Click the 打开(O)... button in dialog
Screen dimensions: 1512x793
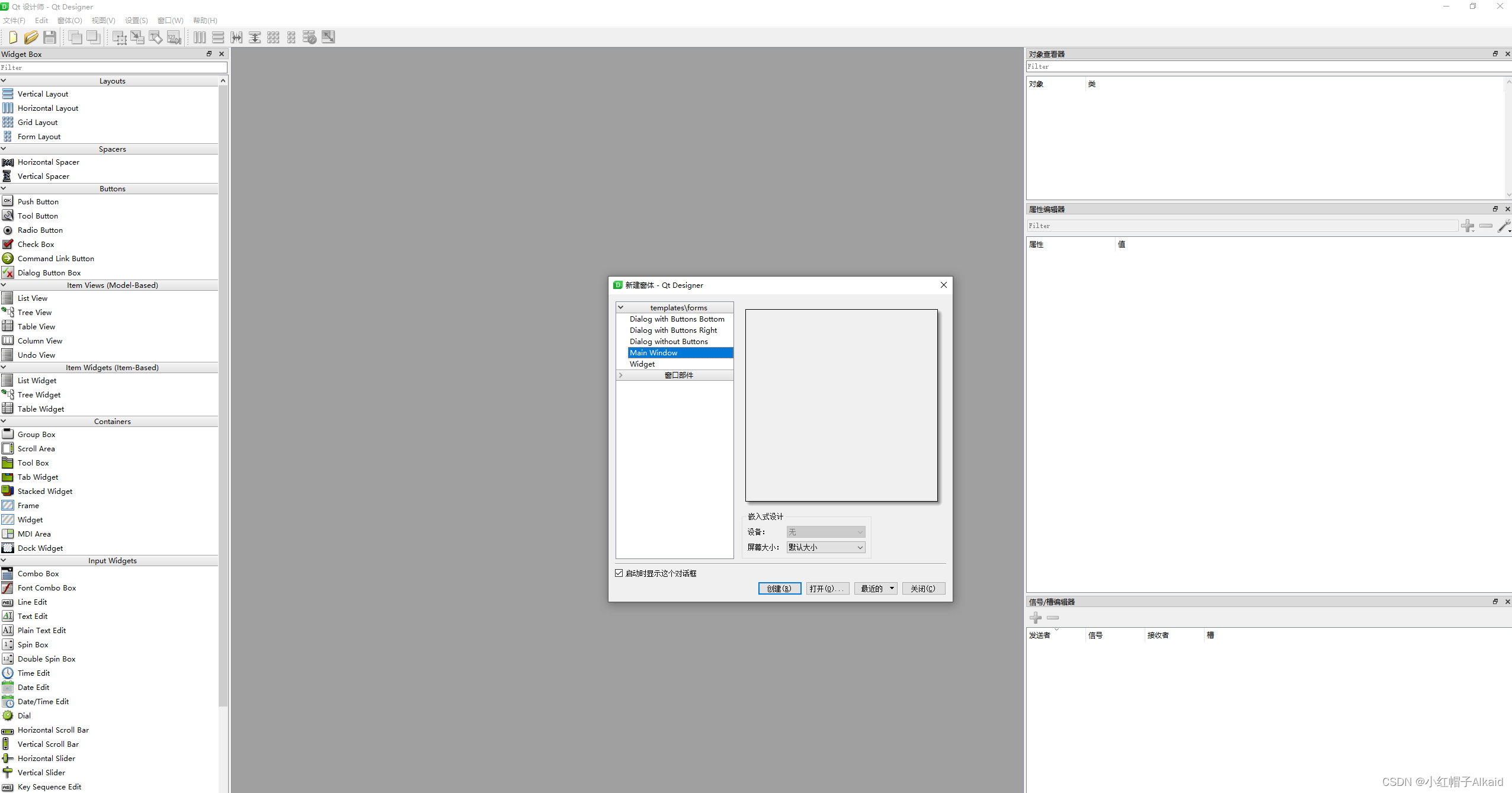pyautogui.click(x=827, y=589)
